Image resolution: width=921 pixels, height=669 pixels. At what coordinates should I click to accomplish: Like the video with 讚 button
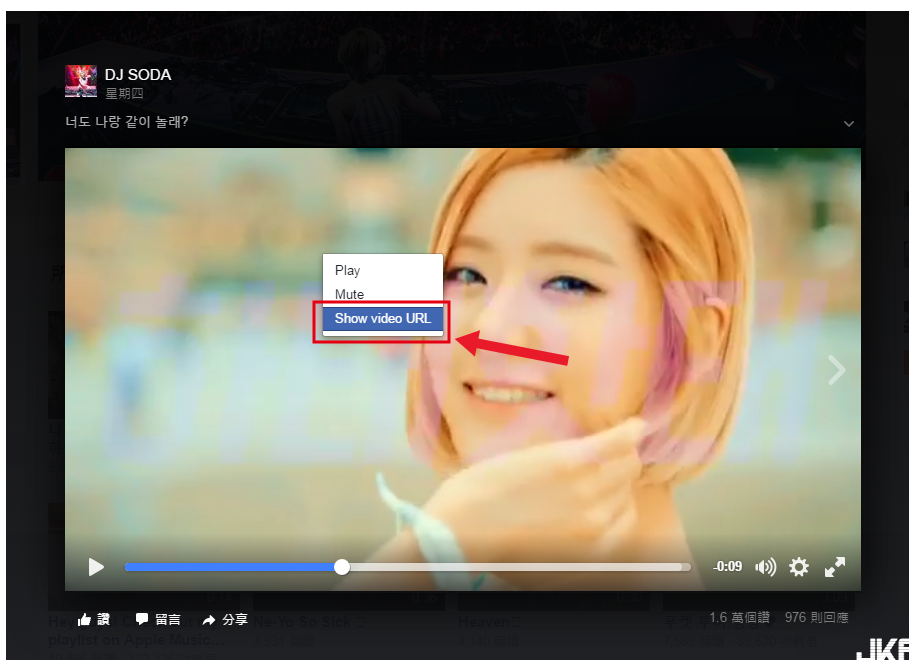pyautogui.click(x=93, y=619)
